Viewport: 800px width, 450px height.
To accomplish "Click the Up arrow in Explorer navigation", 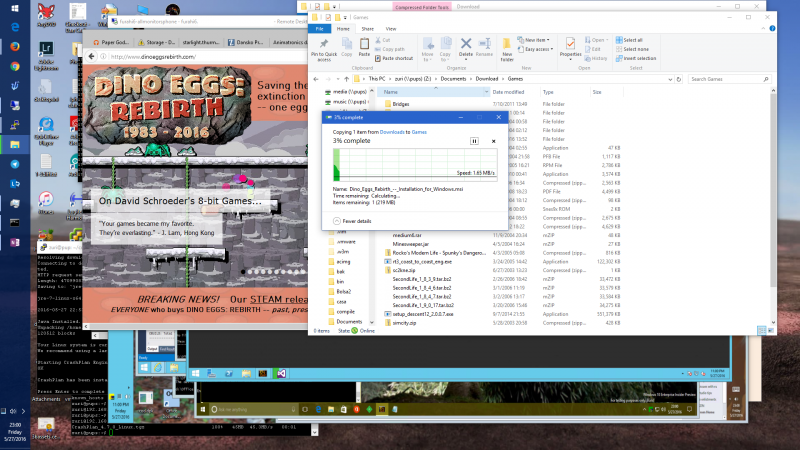I will 346,77.
